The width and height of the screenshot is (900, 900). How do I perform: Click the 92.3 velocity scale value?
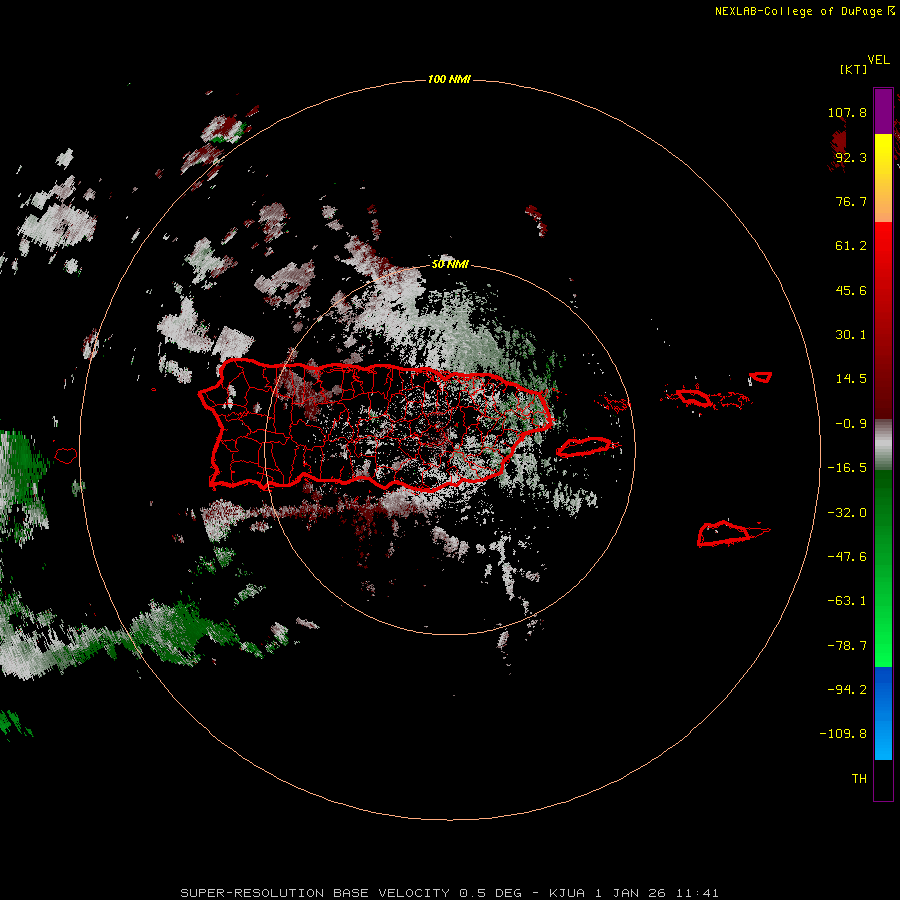[851, 157]
